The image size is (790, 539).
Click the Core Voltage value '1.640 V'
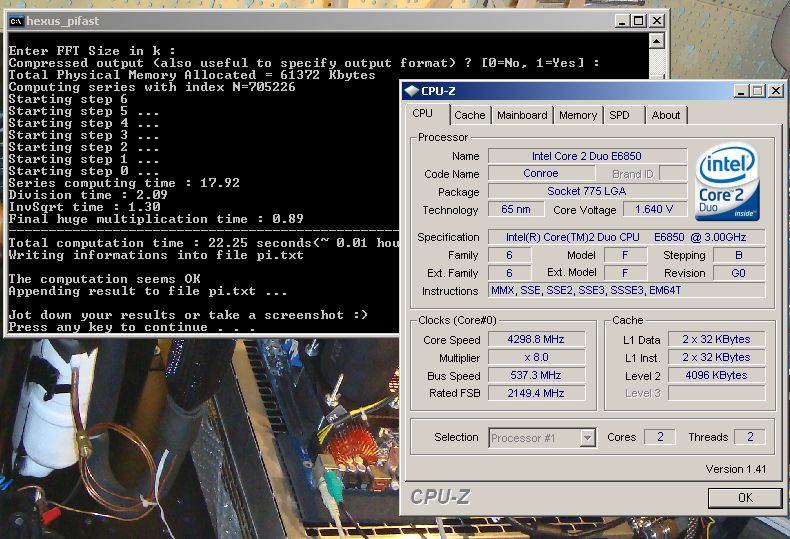click(x=654, y=209)
